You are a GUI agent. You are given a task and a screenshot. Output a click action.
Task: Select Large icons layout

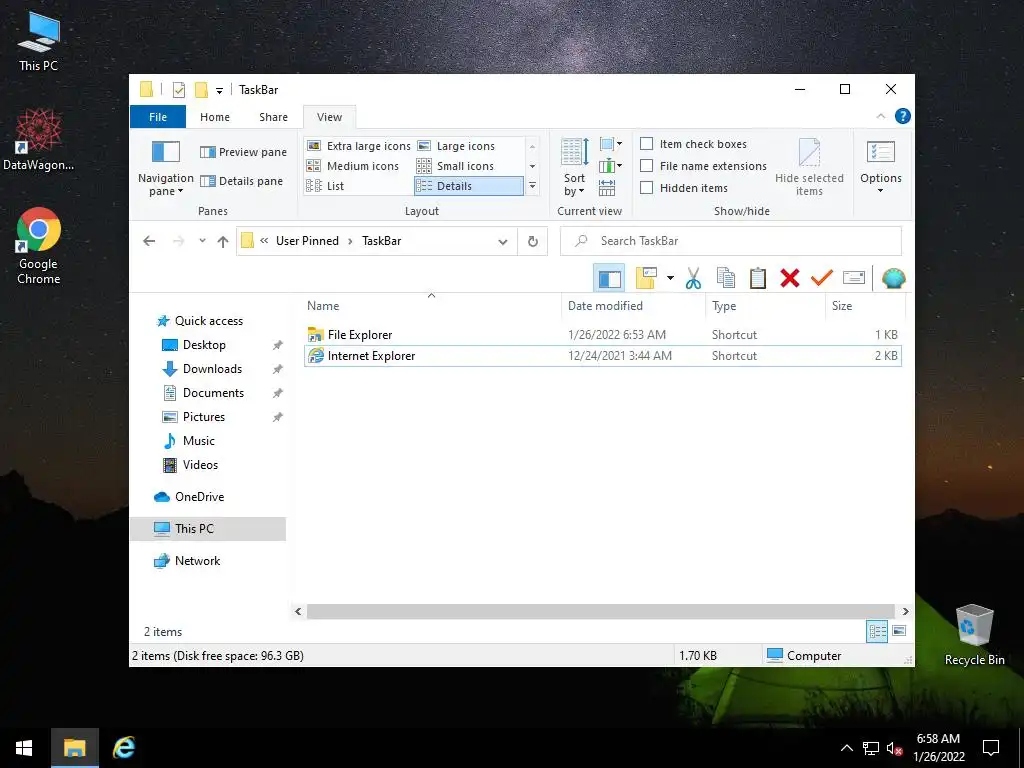(456, 146)
